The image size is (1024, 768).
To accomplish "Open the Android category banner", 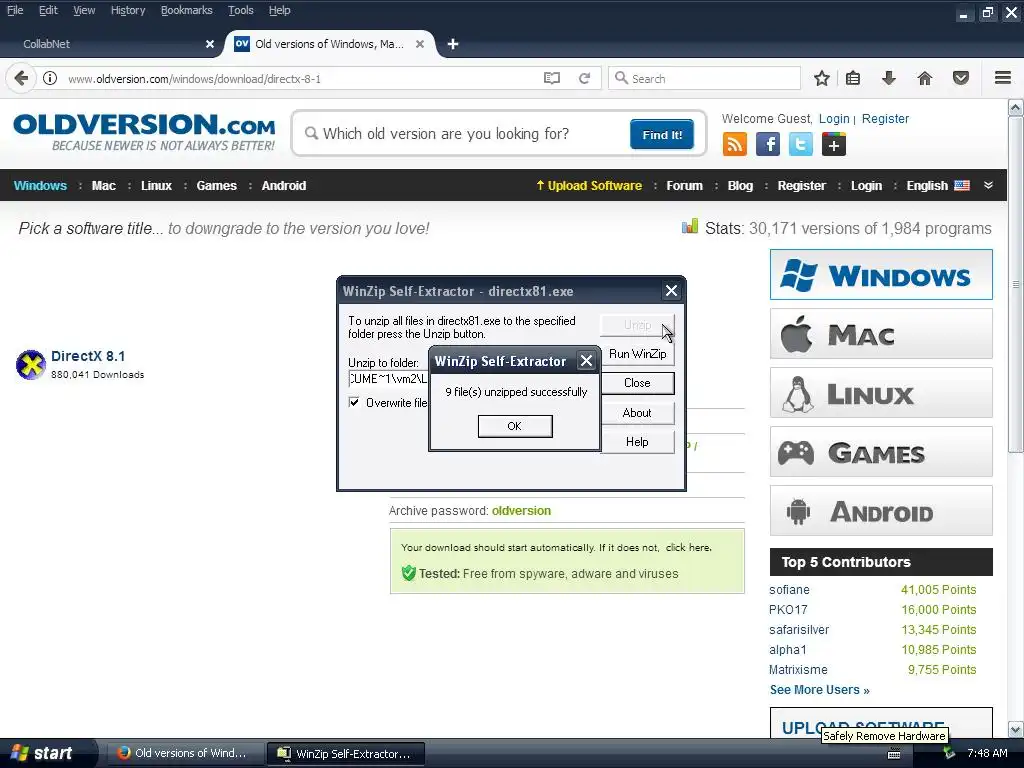I will 881,511.
